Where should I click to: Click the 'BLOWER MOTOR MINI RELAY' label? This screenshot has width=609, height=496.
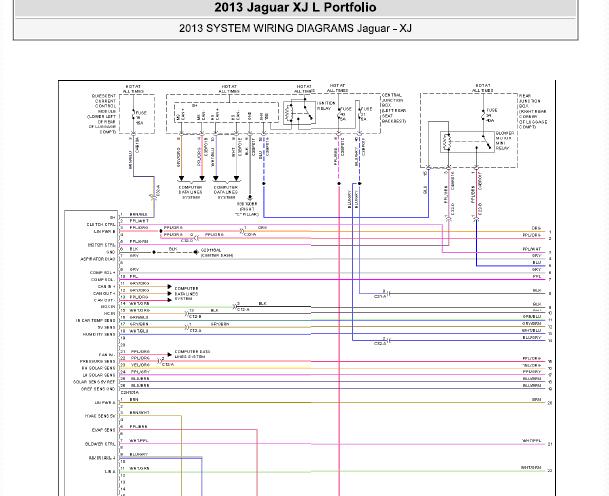(505, 141)
